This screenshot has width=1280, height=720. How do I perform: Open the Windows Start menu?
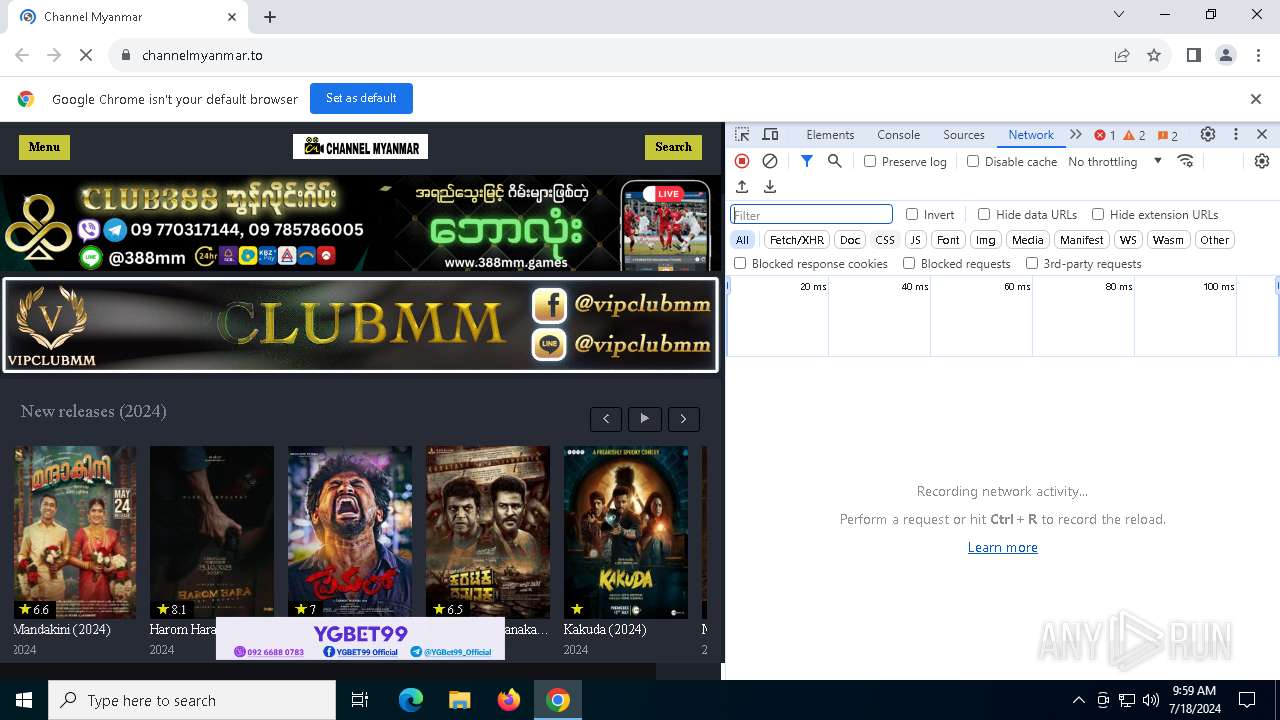pyautogui.click(x=24, y=700)
